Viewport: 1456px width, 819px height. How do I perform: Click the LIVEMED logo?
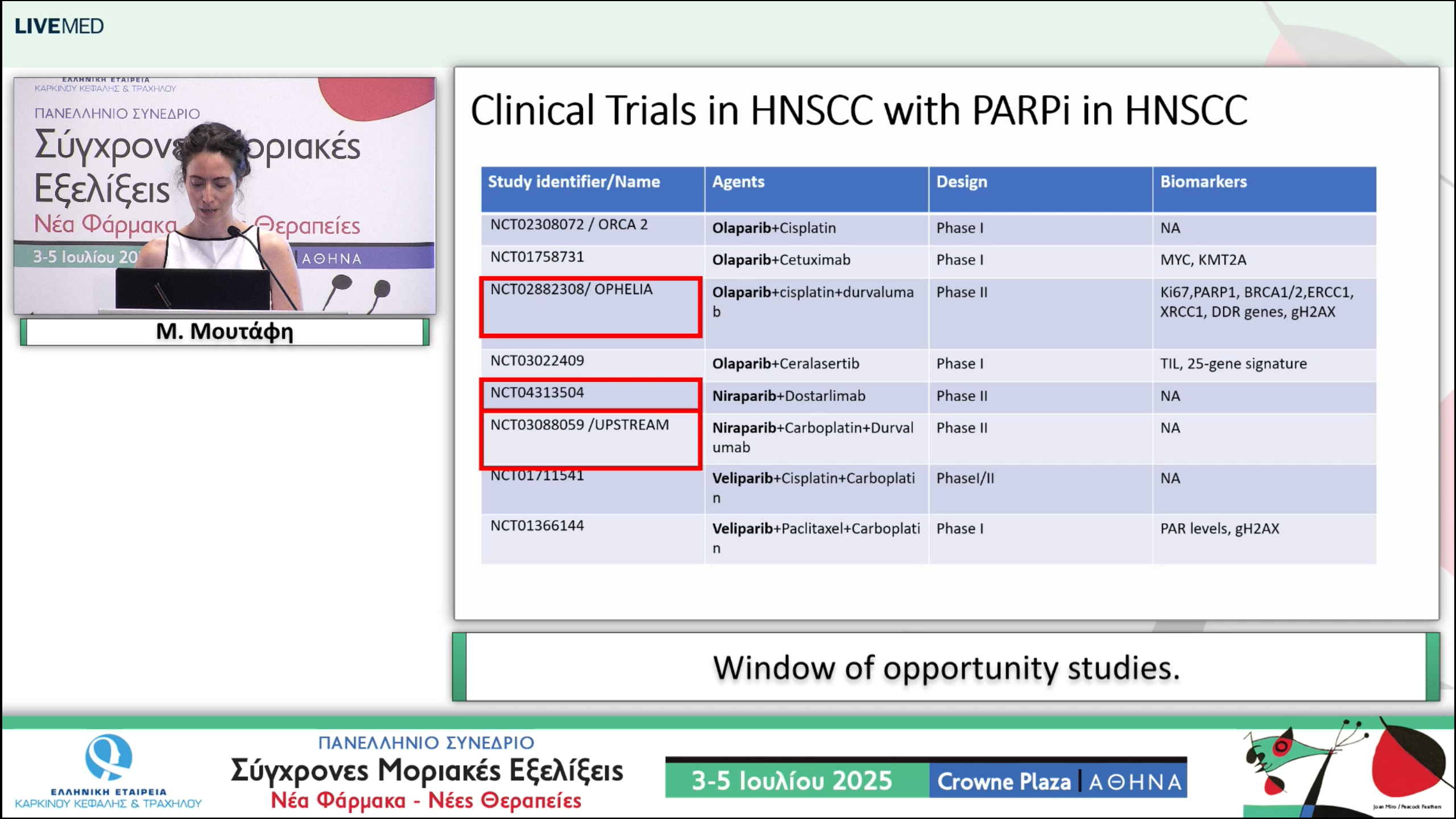click(59, 26)
